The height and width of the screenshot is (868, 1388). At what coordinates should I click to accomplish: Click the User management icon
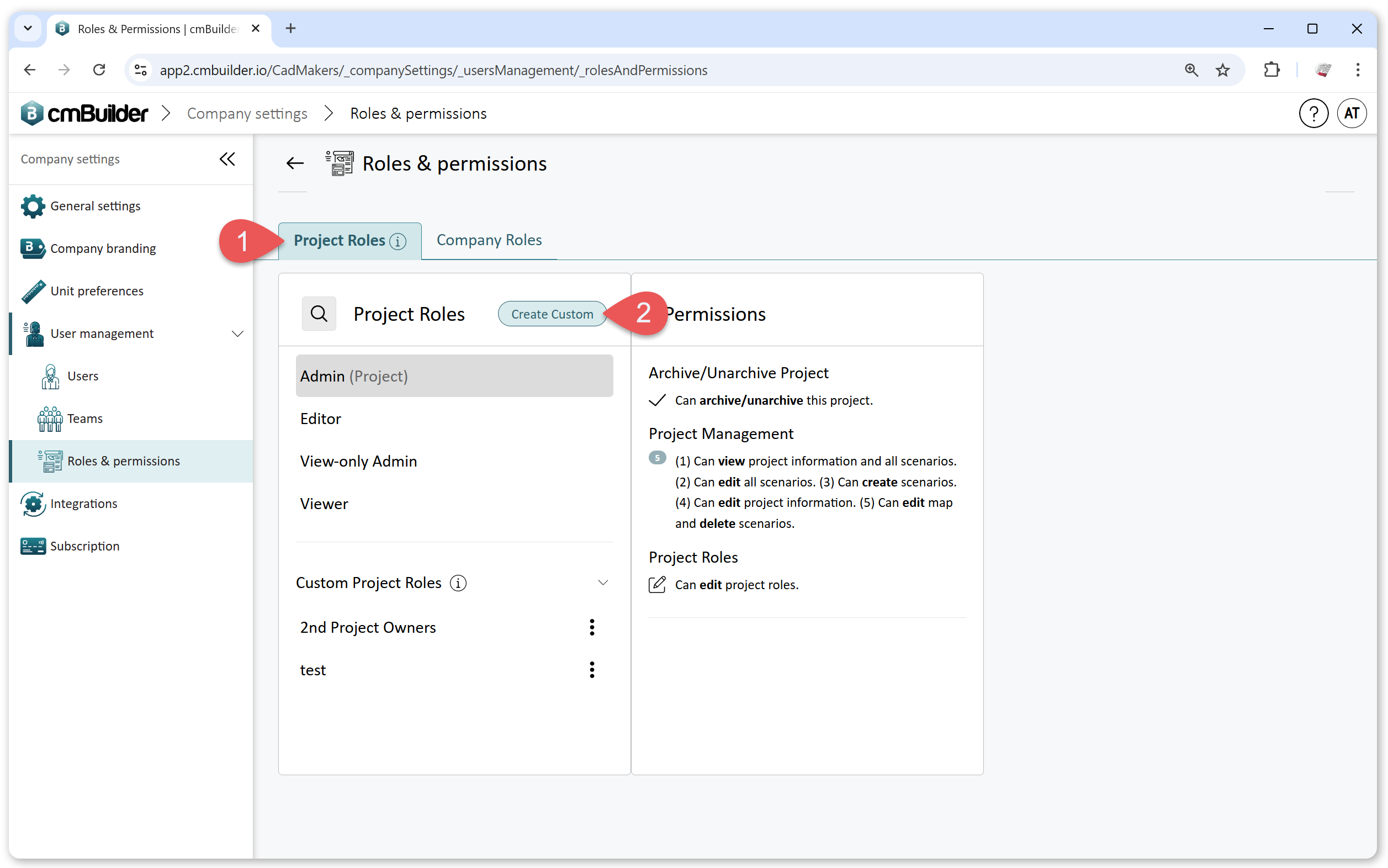coord(33,334)
